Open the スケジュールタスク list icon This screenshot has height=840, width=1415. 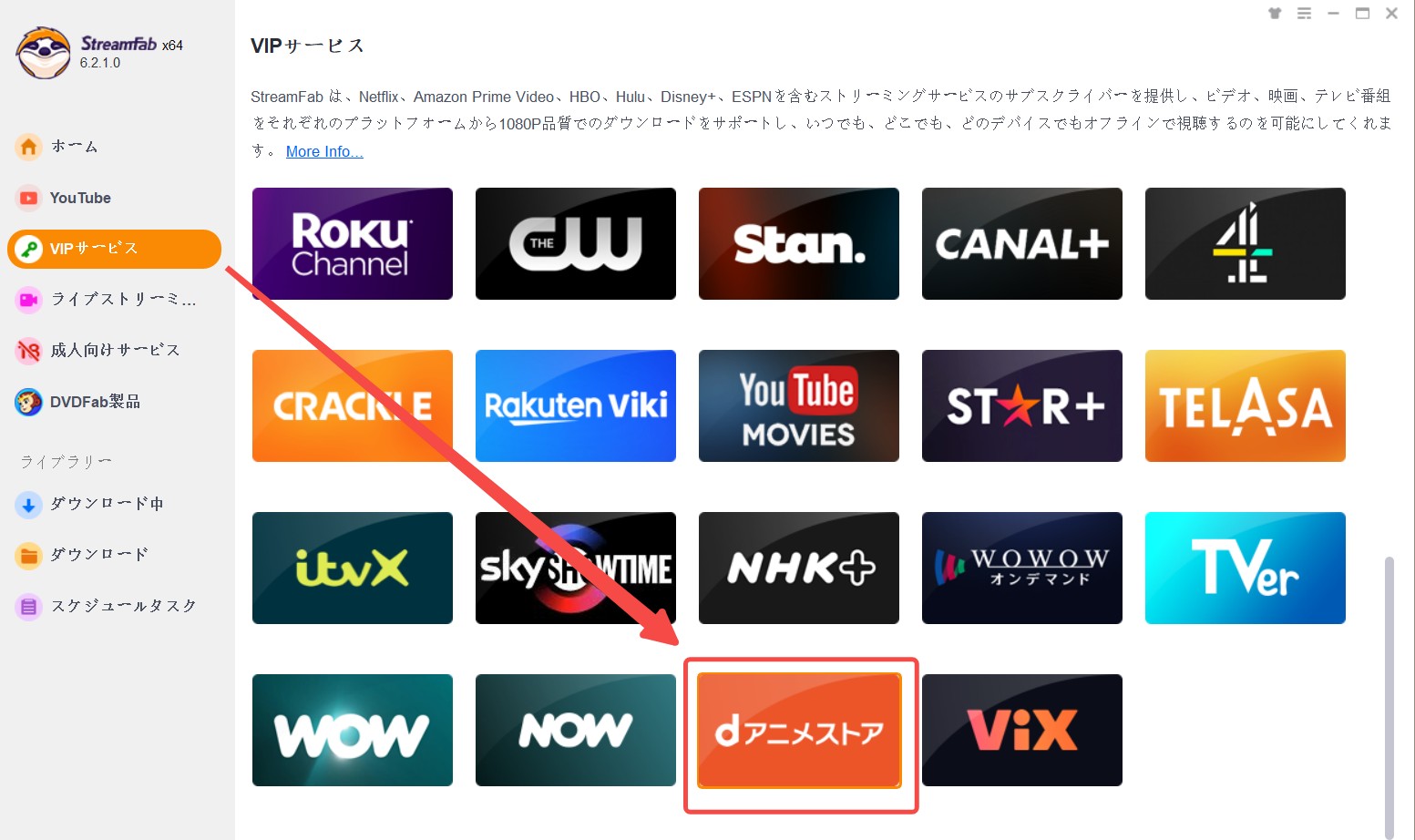(28, 606)
